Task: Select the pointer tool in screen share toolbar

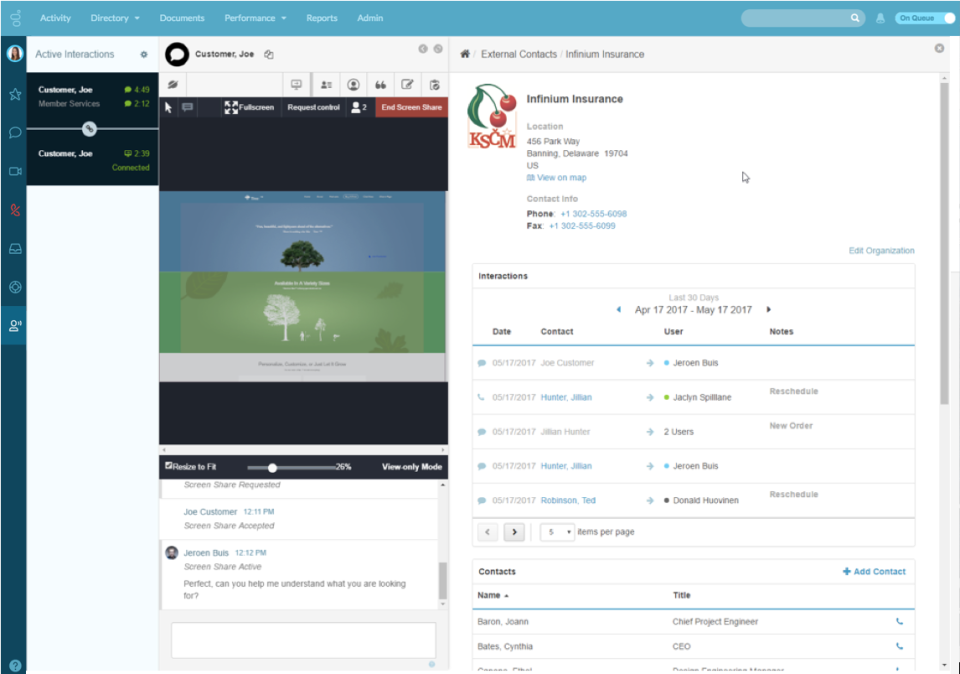Action: [x=169, y=107]
